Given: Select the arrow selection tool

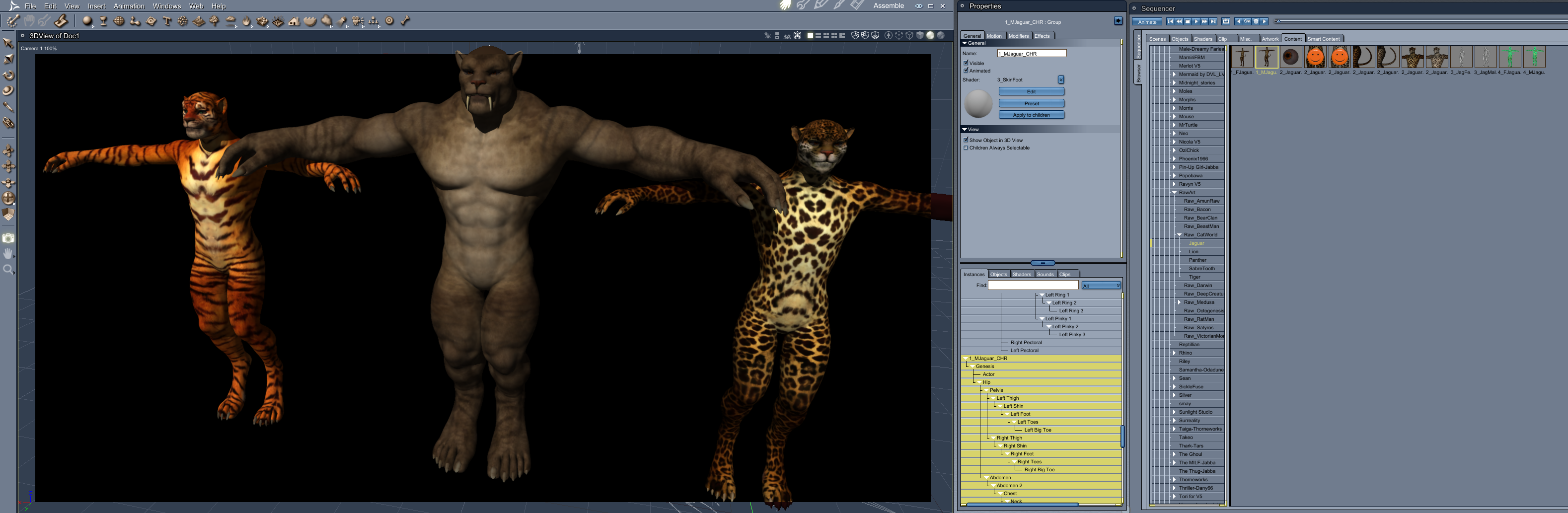Looking at the screenshot, I should (x=8, y=43).
